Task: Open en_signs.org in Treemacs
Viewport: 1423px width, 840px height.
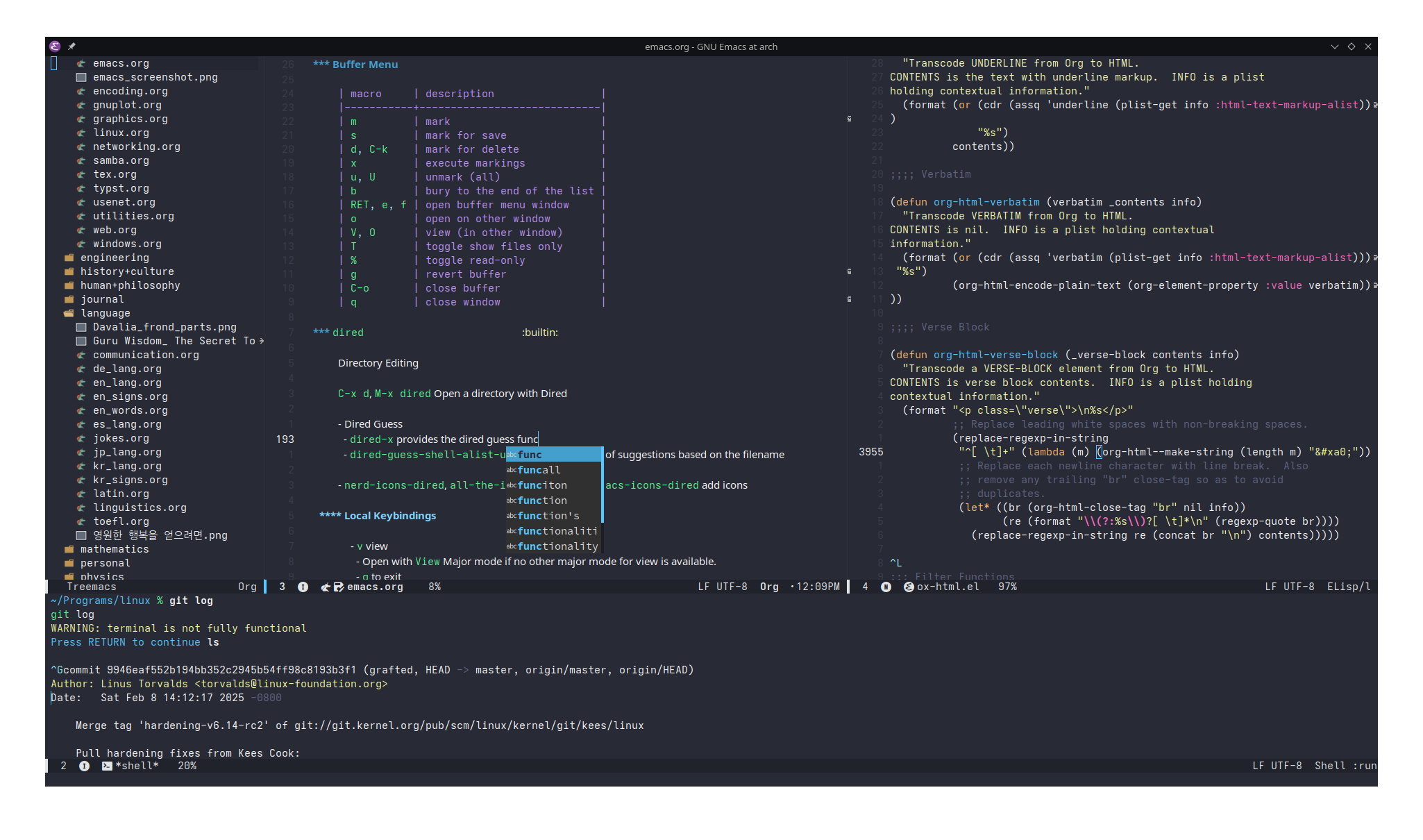Action: pyautogui.click(x=130, y=396)
